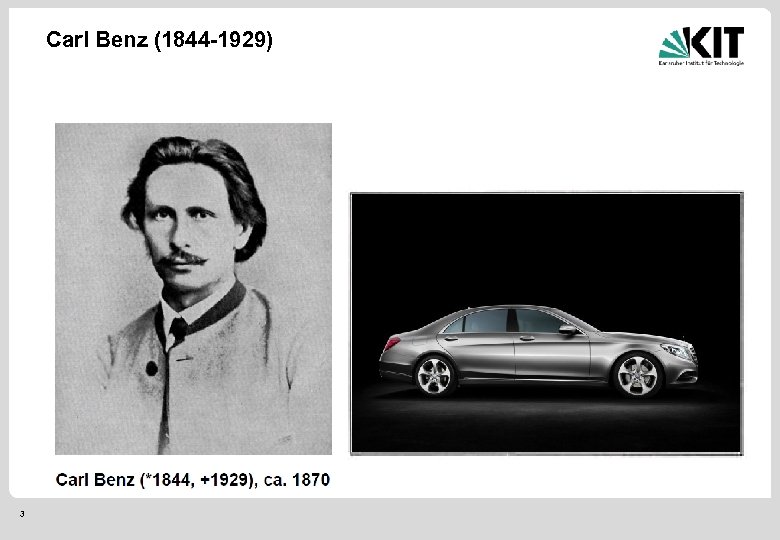Click the rear side window of the sedan
The image size is (780, 540).
[x=483, y=321]
